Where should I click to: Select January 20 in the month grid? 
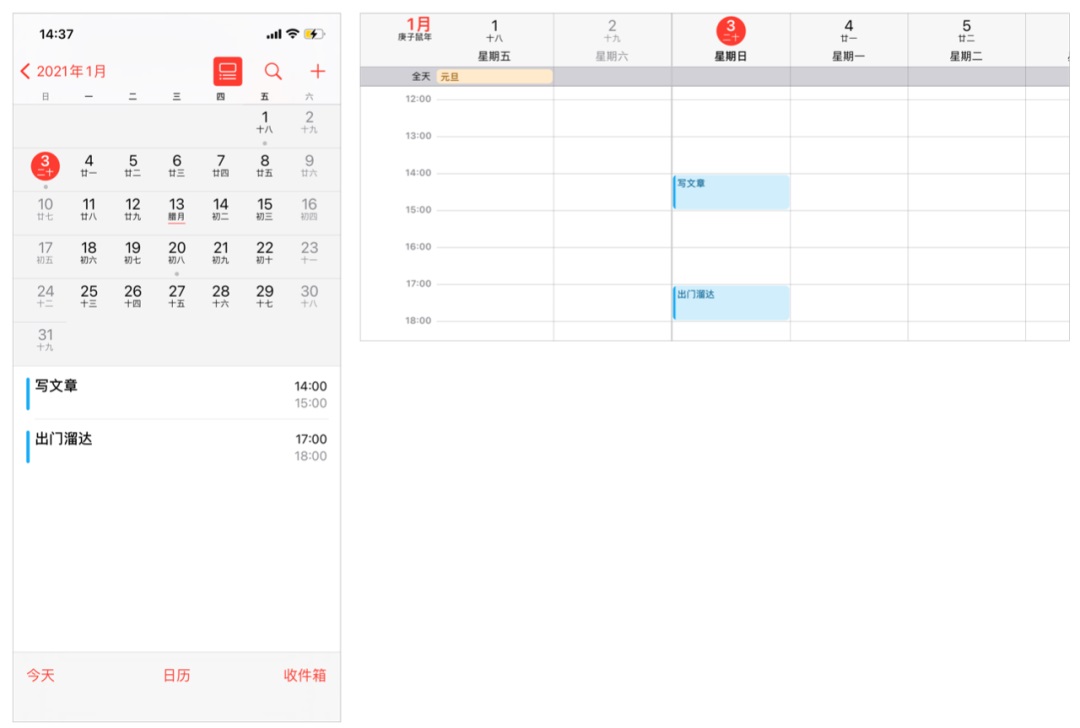click(176, 253)
